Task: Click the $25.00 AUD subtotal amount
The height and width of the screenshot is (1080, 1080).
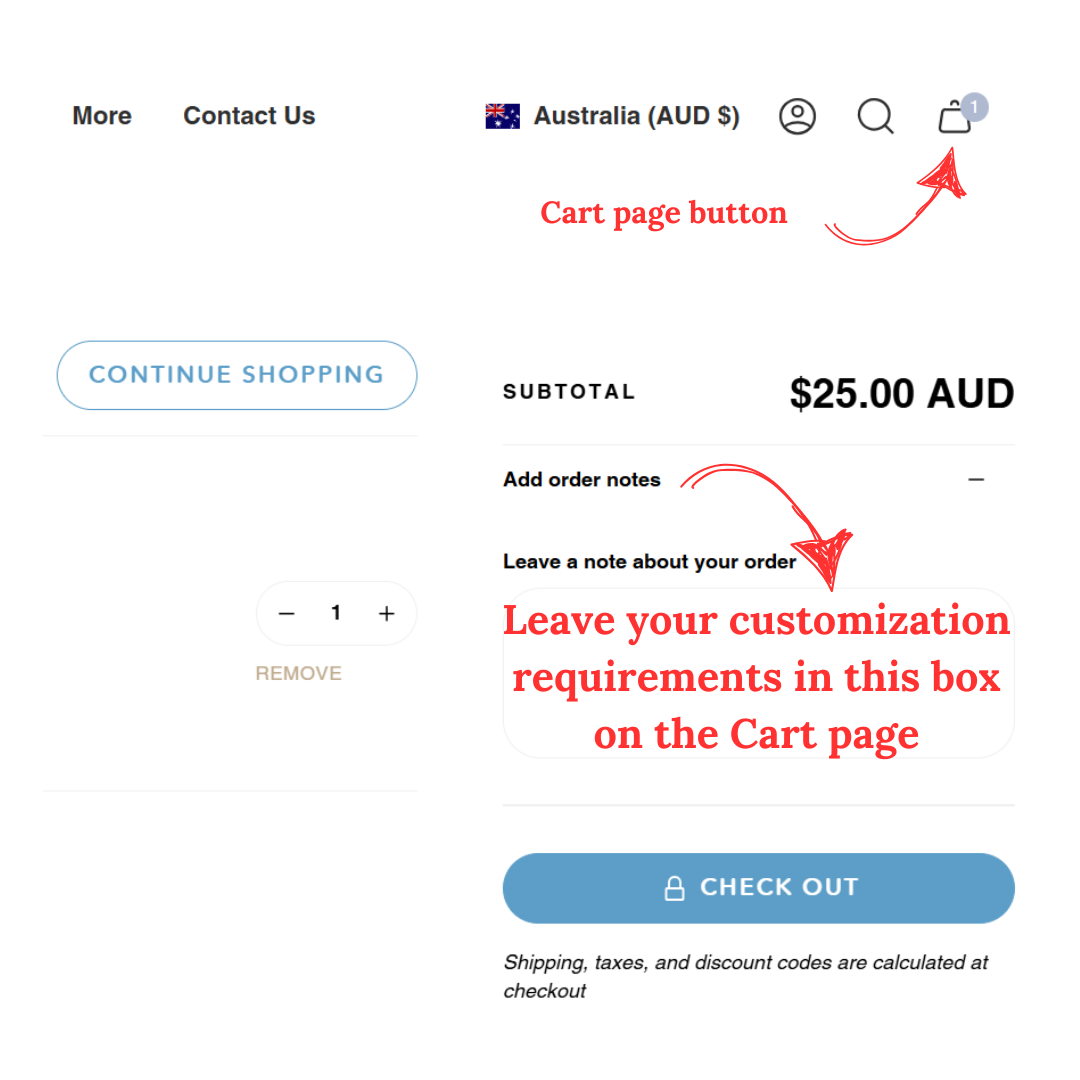Action: (901, 393)
